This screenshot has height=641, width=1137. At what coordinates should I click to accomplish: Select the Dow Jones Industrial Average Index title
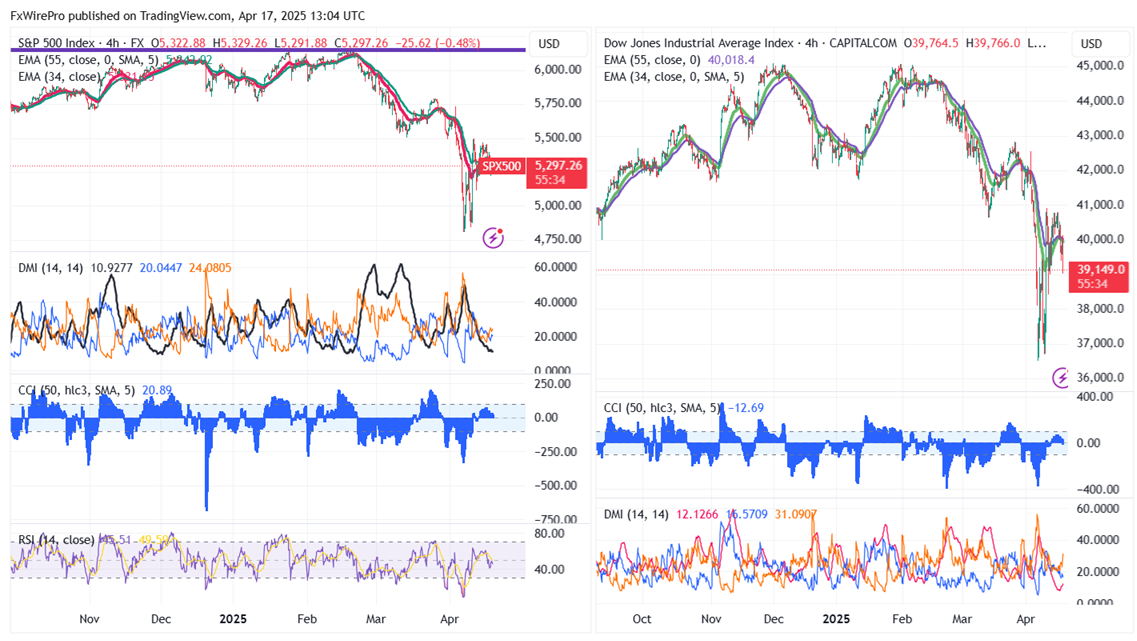[x=698, y=43]
